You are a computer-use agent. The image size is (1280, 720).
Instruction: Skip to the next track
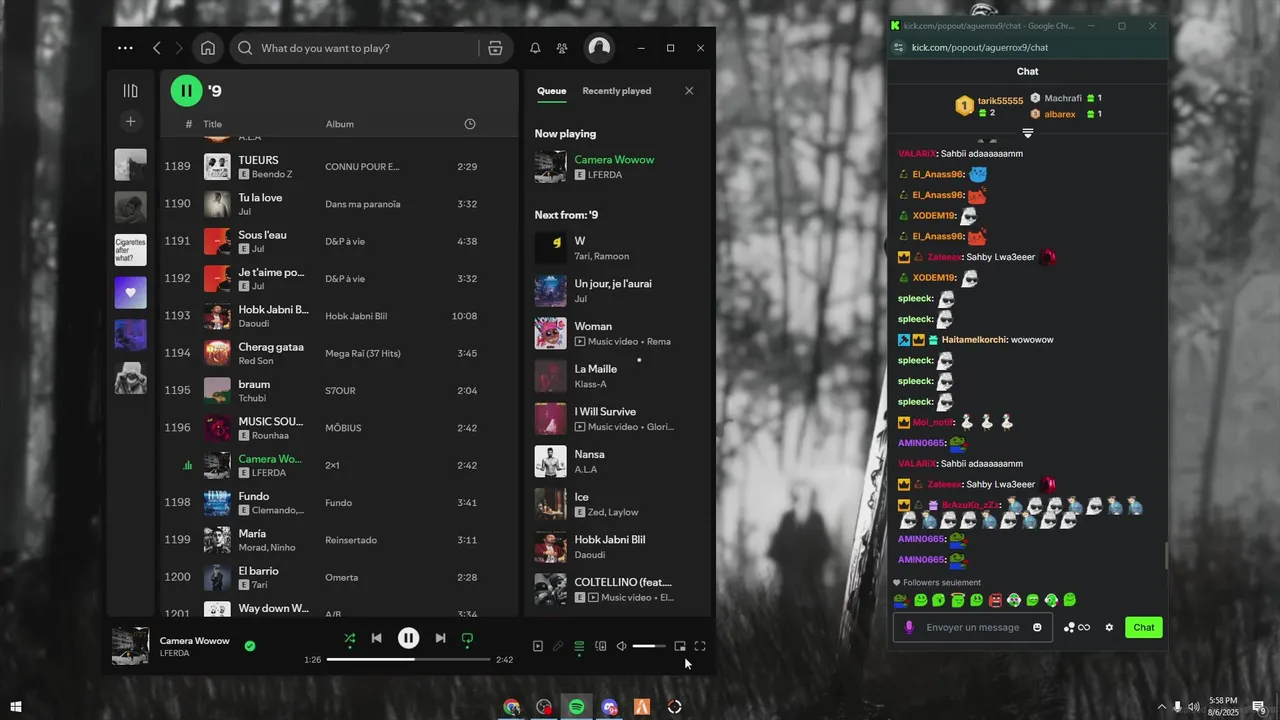click(x=440, y=638)
